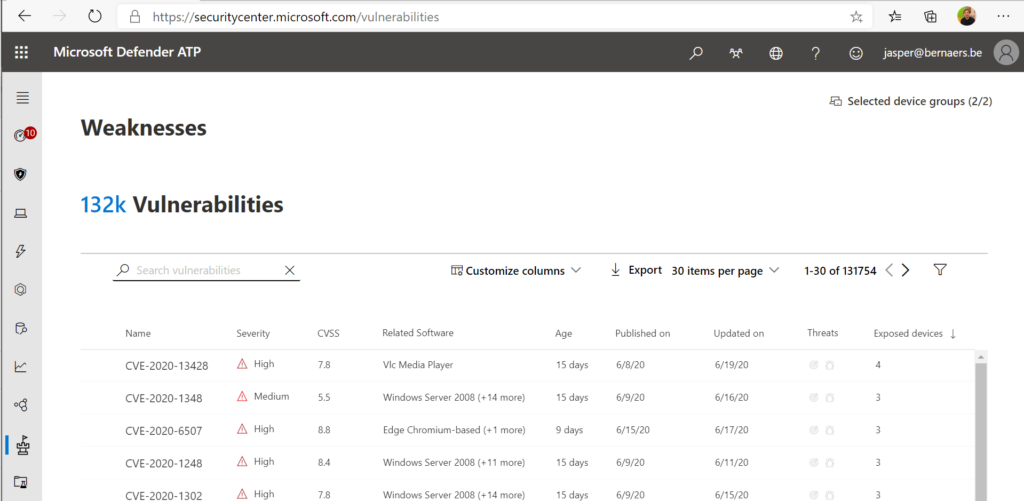Image resolution: width=1024 pixels, height=501 pixels.
Task: Open the community hub people icon
Action: point(736,54)
